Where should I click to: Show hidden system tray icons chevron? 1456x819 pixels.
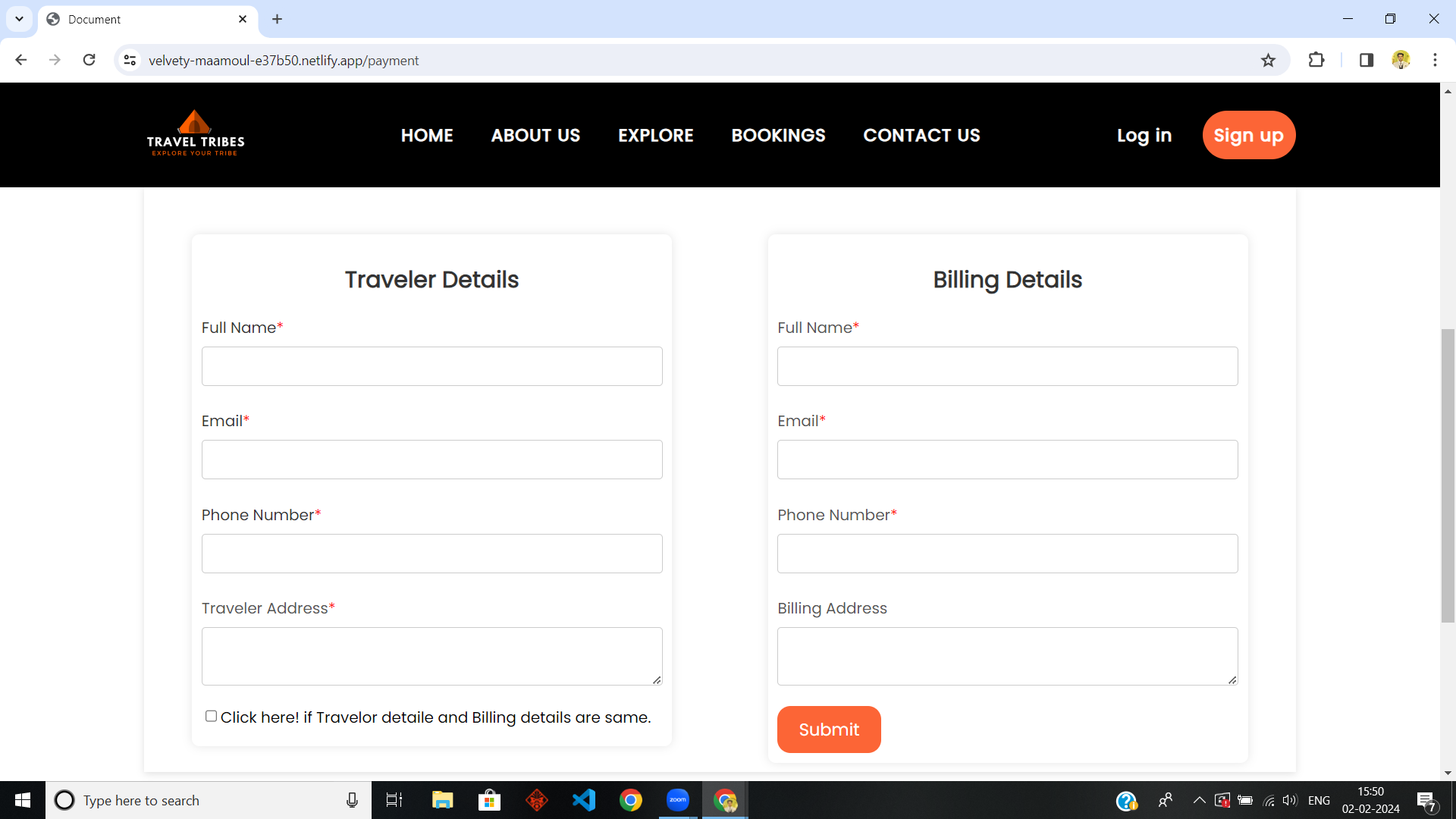coord(1199,800)
